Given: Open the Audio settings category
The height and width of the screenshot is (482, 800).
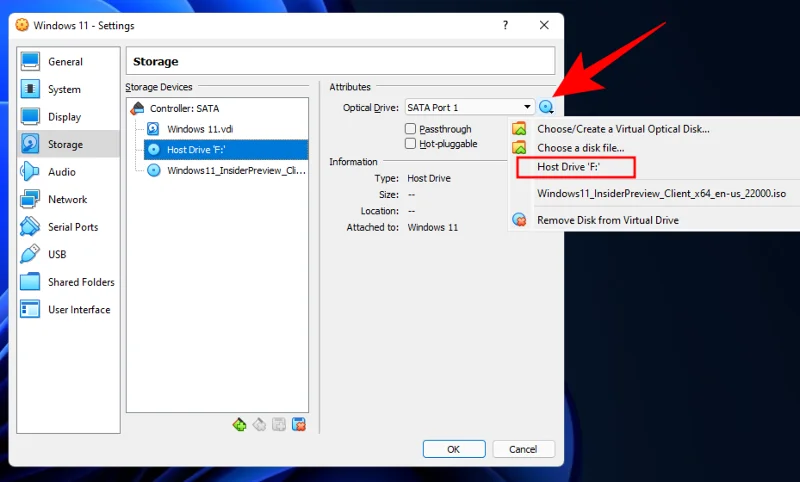Looking at the screenshot, I should pyautogui.click(x=68, y=172).
